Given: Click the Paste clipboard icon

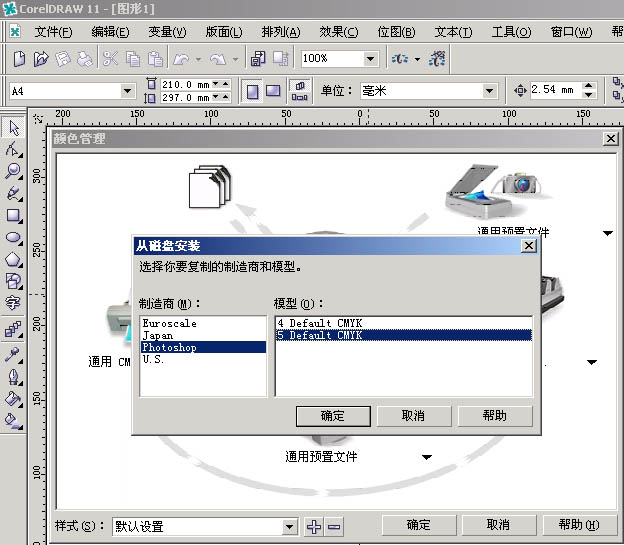Looking at the screenshot, I should (x=155, y=59).
